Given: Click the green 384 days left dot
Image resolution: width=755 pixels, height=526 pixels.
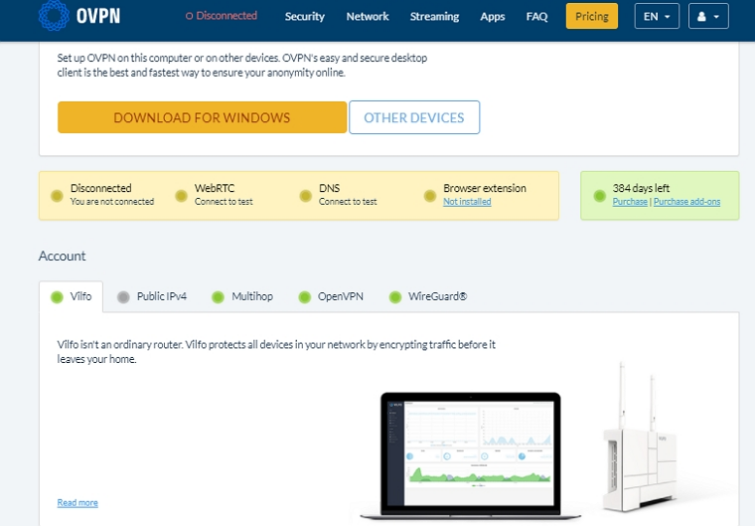Looking at the screenshot, I should [599, 196].
